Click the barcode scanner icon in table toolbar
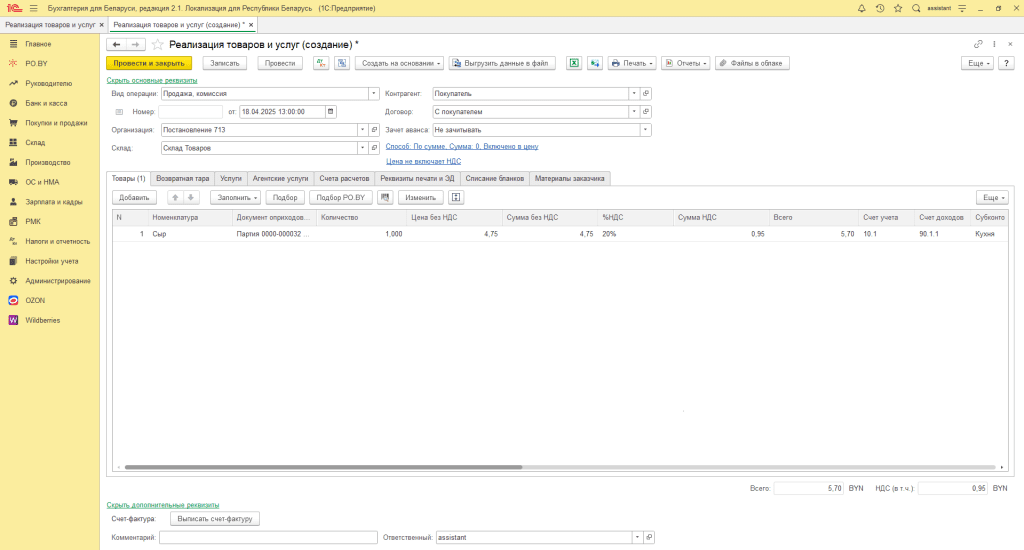 tap(385, 197)
